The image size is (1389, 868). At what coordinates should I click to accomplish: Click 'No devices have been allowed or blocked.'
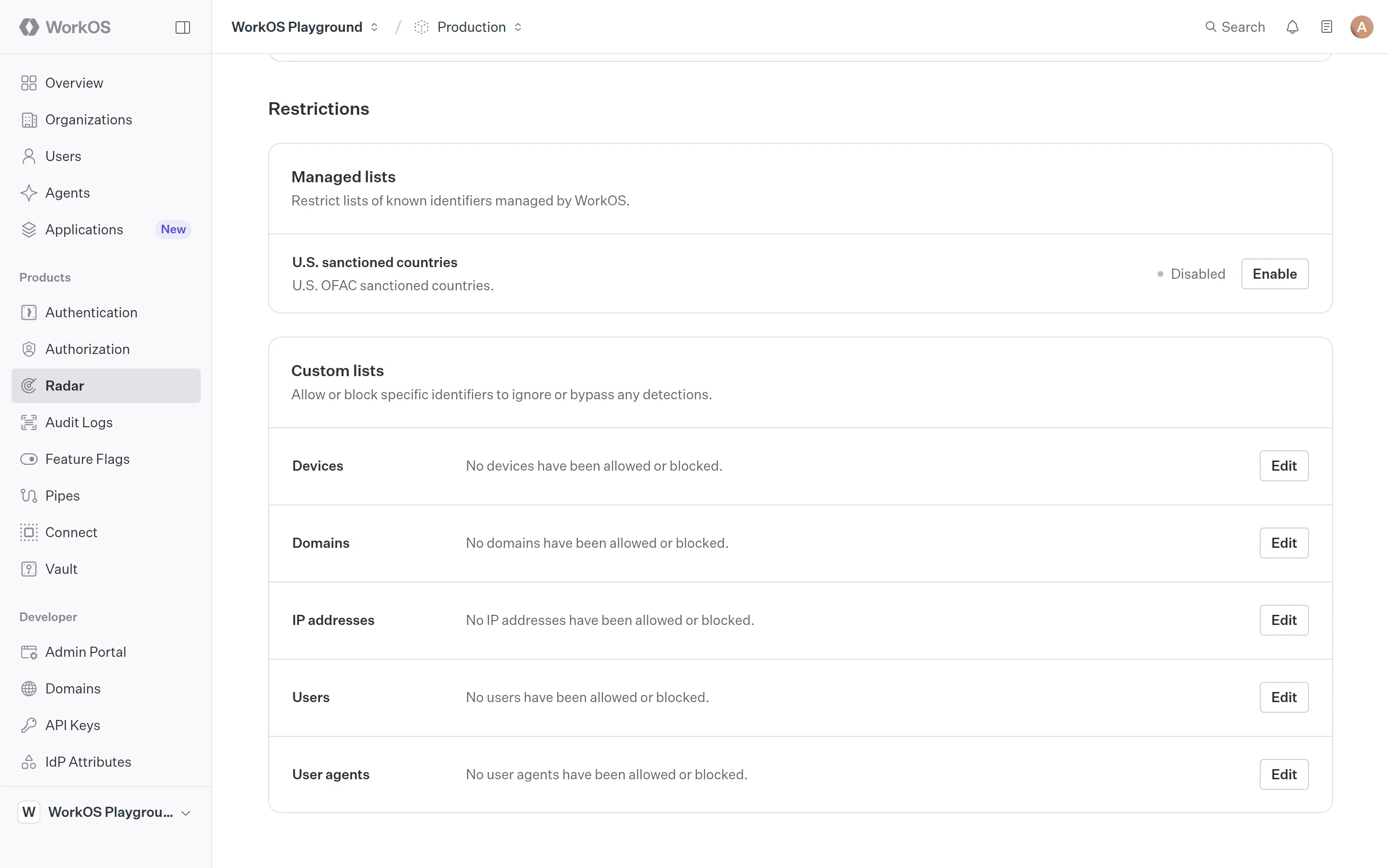(x=594, y=465)
